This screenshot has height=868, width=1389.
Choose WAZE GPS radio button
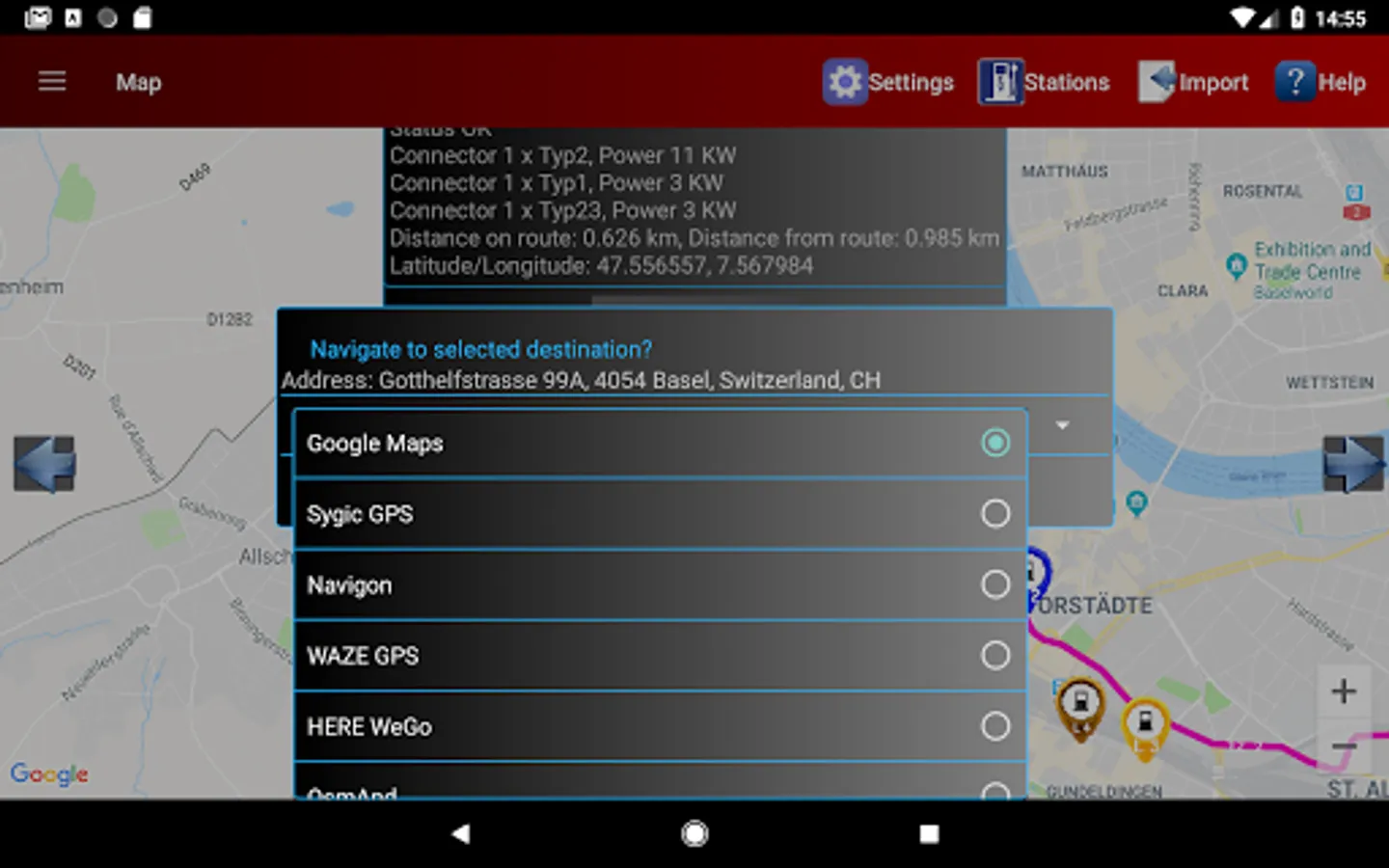click(995, 656)
